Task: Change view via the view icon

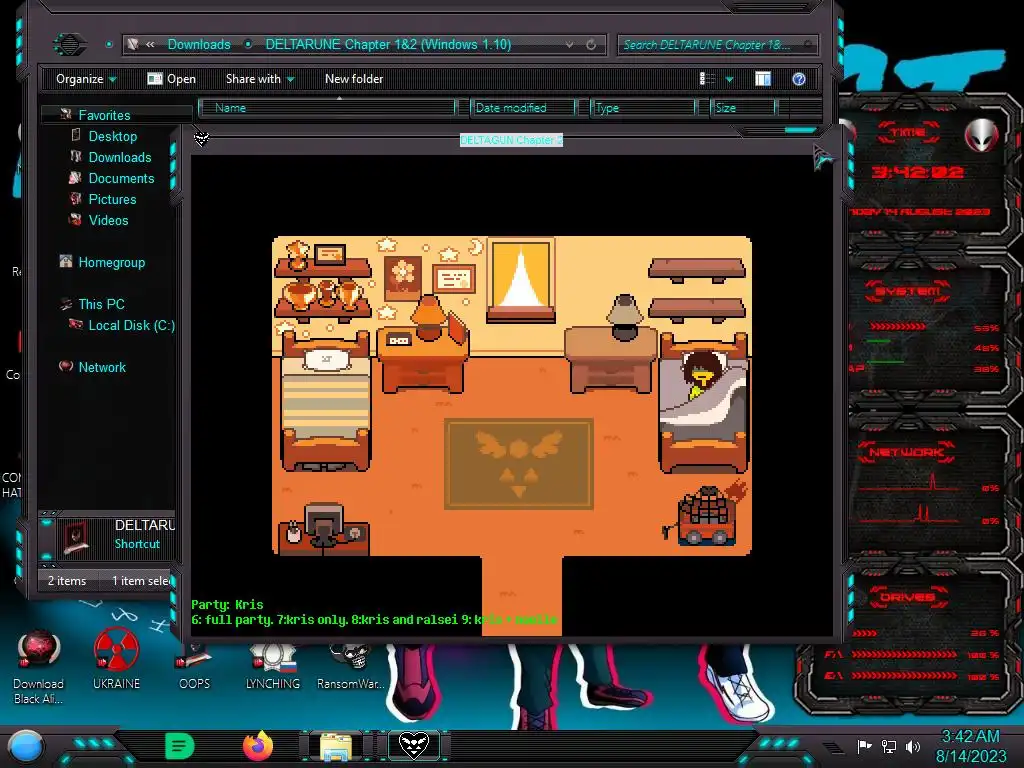Action: click(x=707, y=79)
